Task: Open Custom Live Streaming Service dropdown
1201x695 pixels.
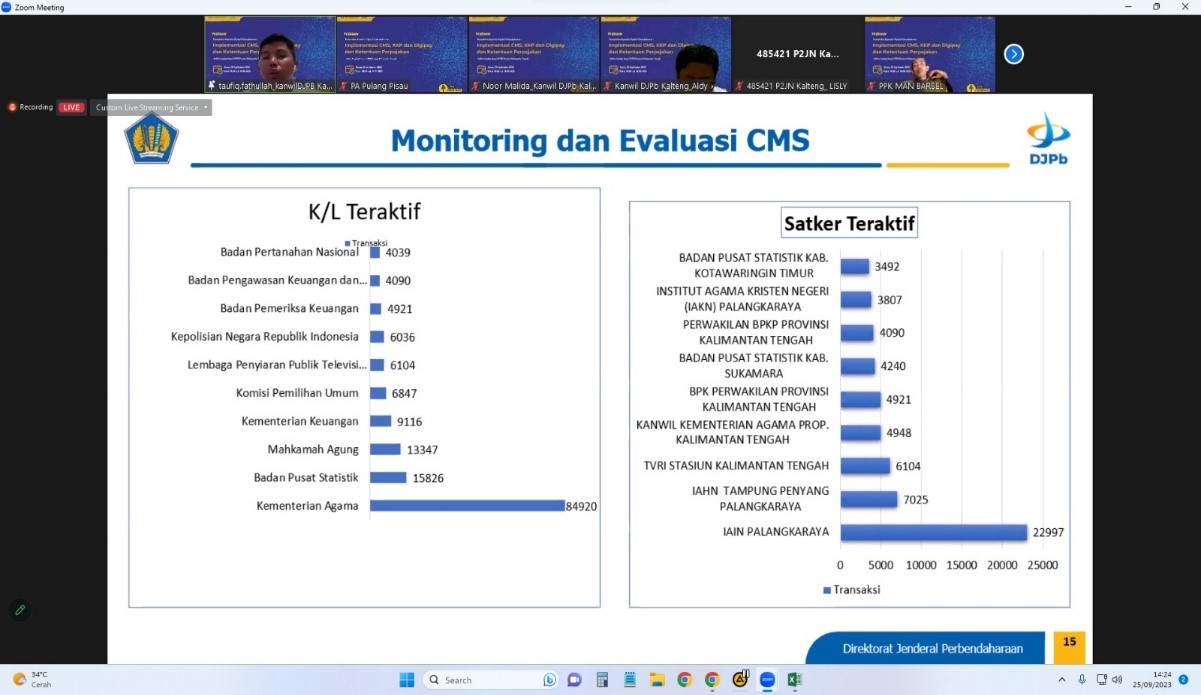Action: click(x=151, y=107)
